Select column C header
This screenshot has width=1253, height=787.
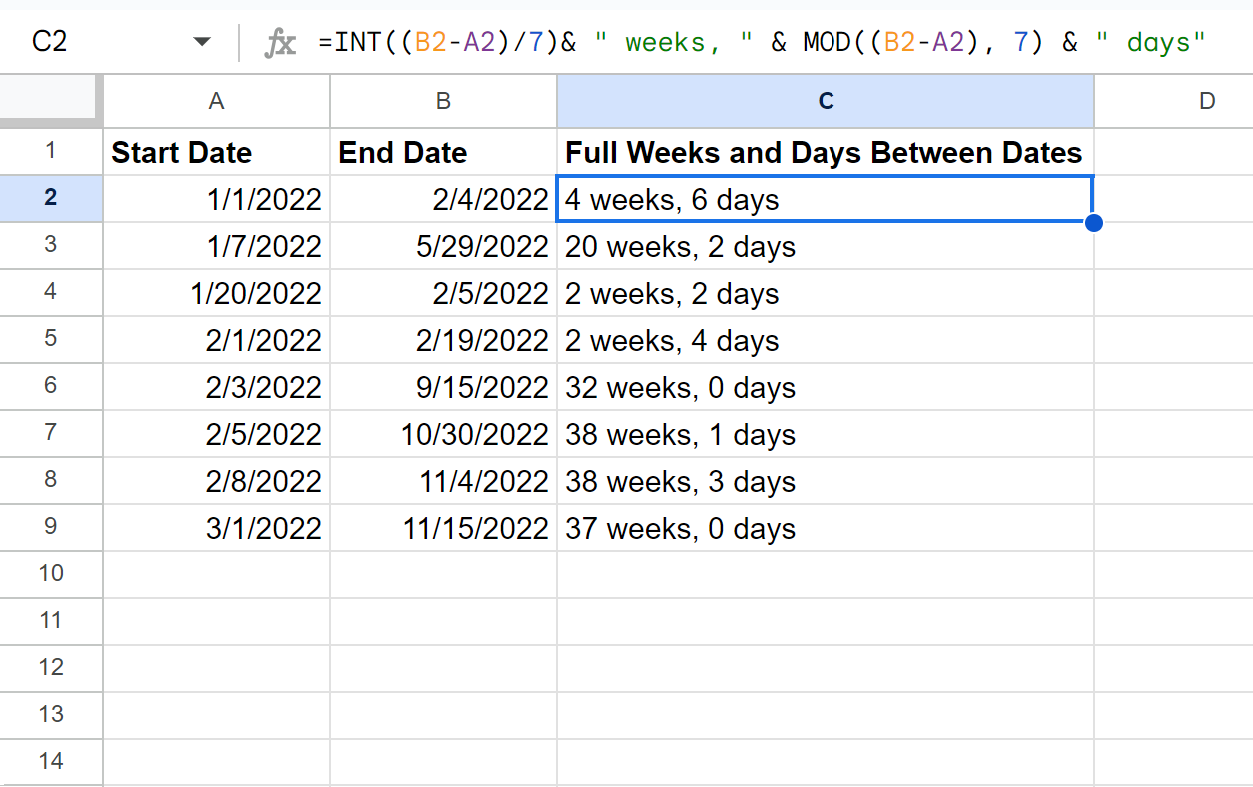(825, 101)
